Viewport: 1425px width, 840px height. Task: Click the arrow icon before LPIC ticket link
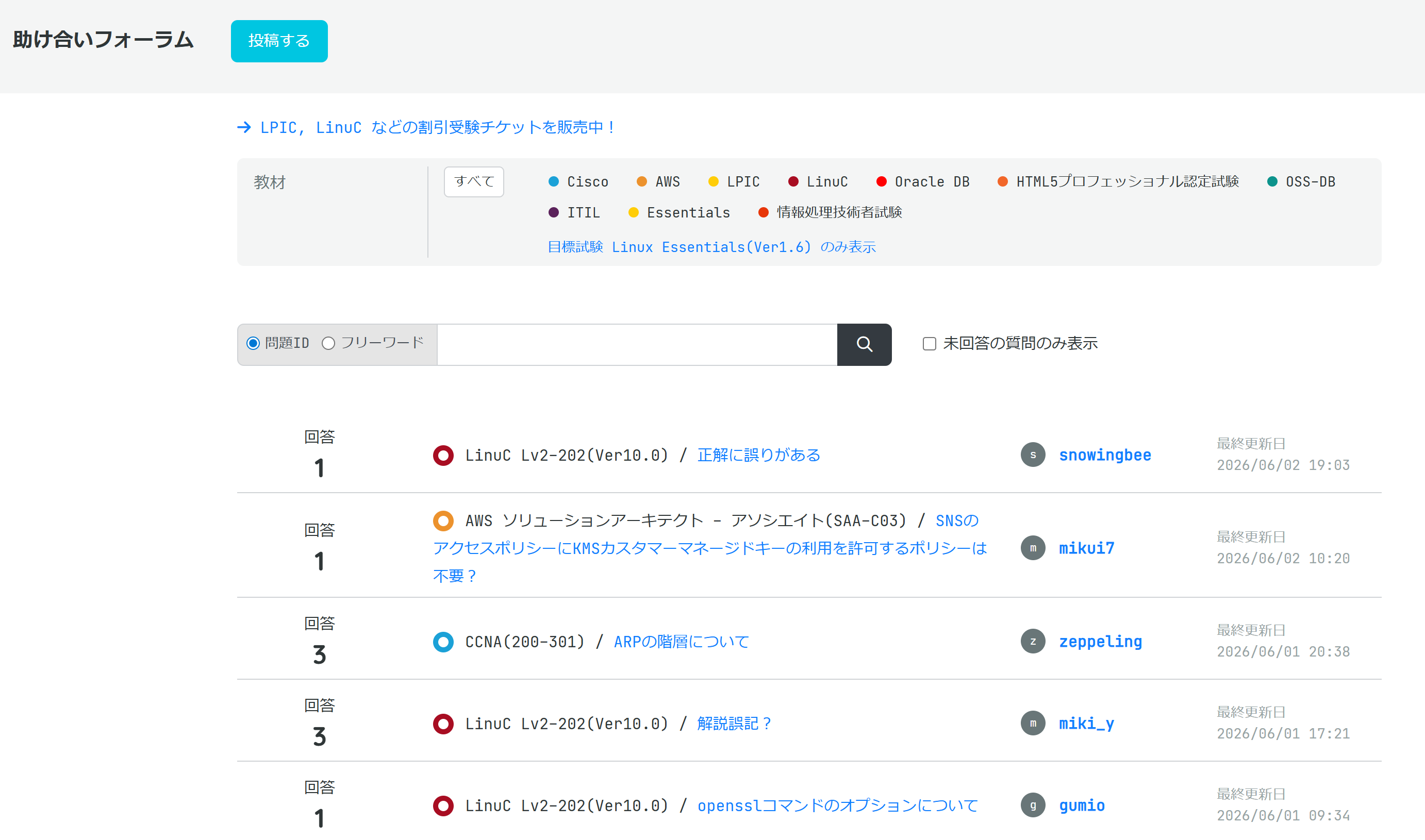tap(244, 127)
